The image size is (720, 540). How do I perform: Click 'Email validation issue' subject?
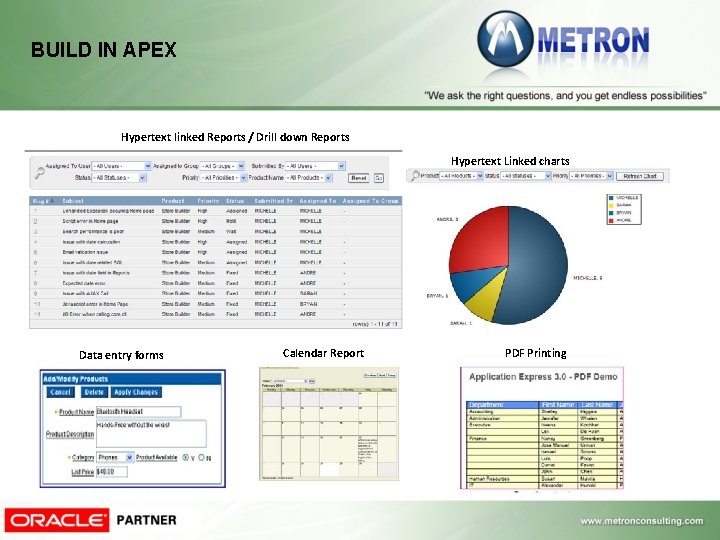(x=85, y=252)
